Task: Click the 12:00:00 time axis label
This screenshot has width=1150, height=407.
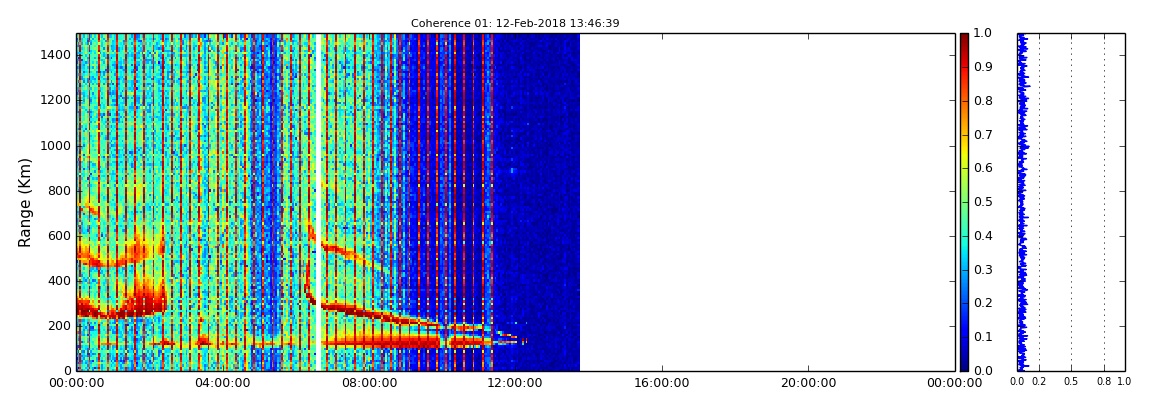Action: [516, 384]
